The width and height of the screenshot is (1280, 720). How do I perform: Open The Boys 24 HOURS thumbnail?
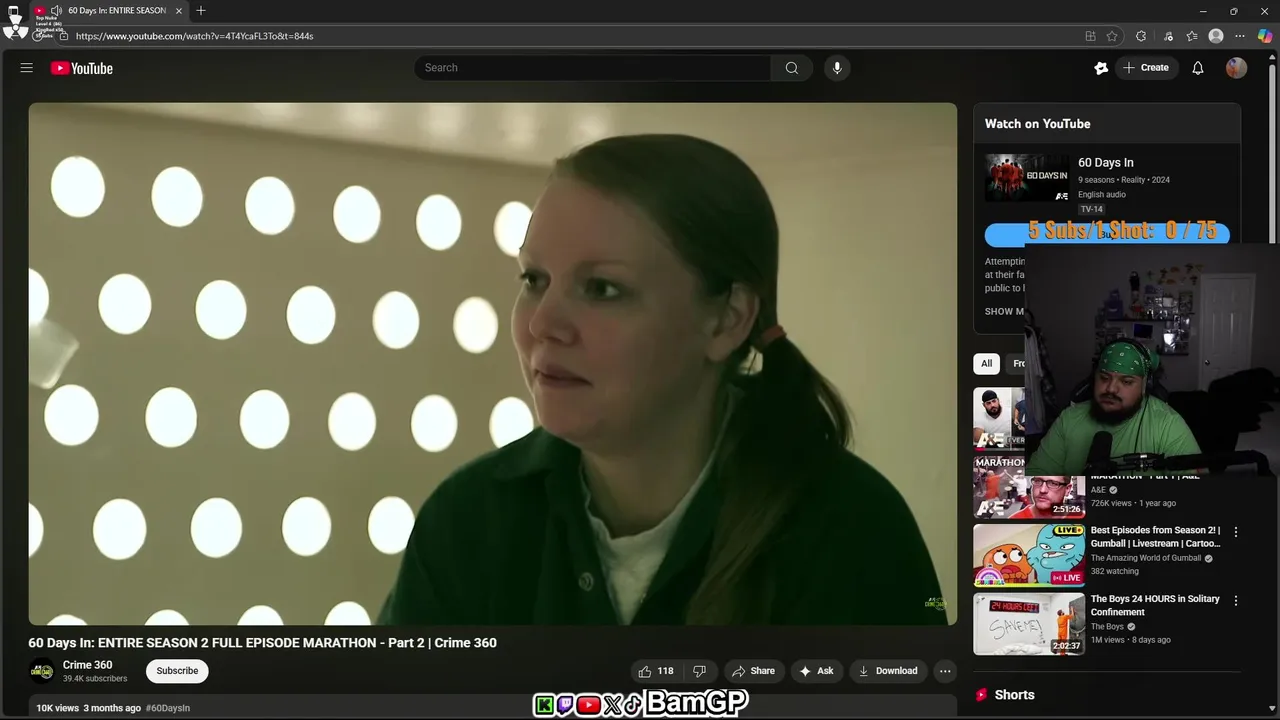[x=1029, y=624]
